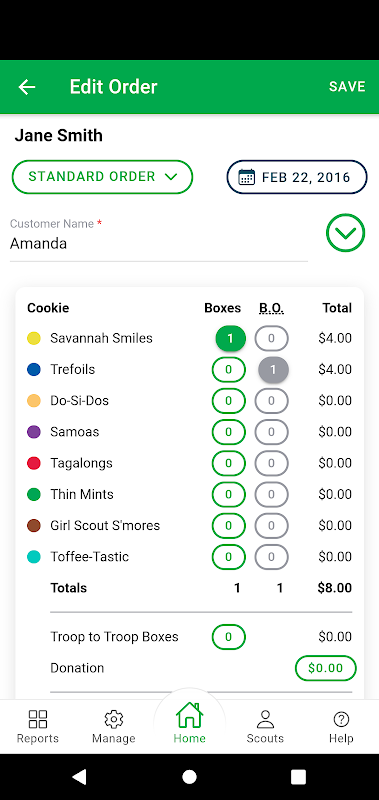Open the Manage gear icon

[113, 719]
